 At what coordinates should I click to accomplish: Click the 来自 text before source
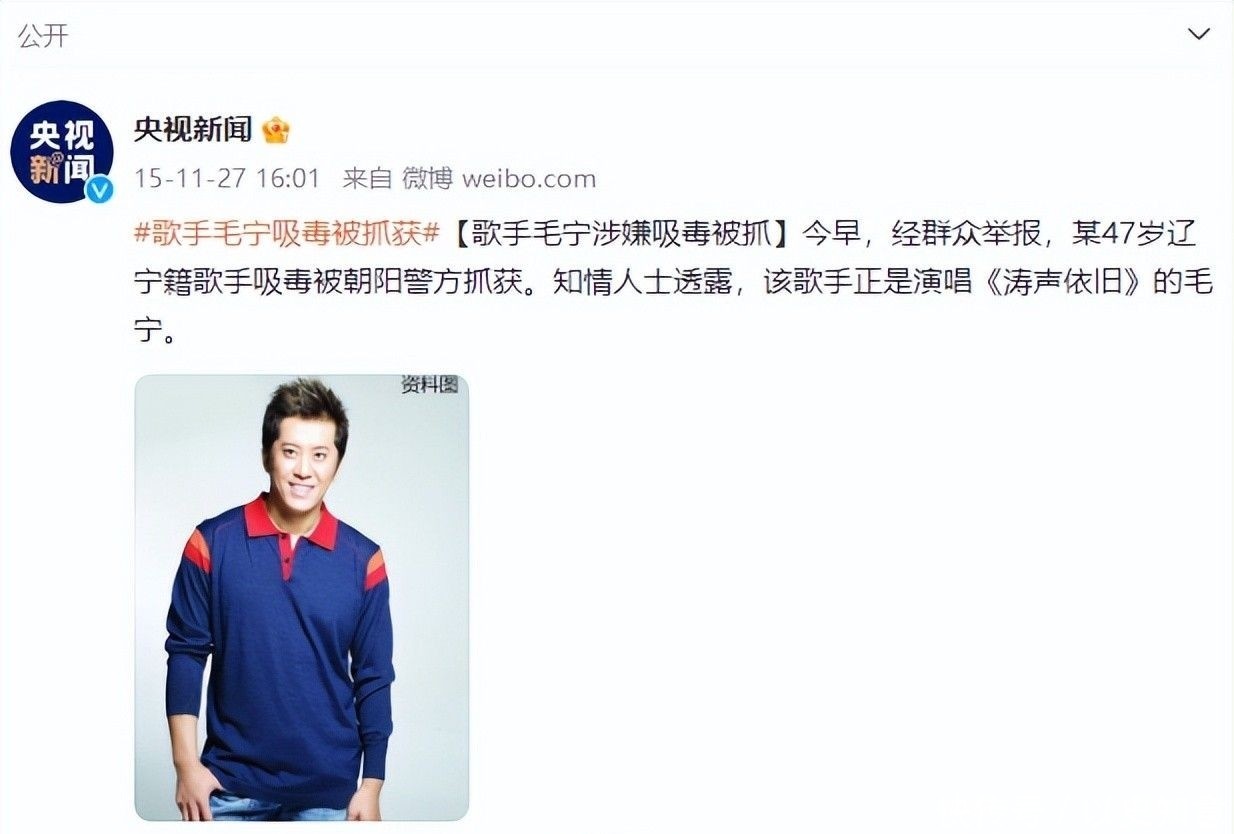[367, 179]
